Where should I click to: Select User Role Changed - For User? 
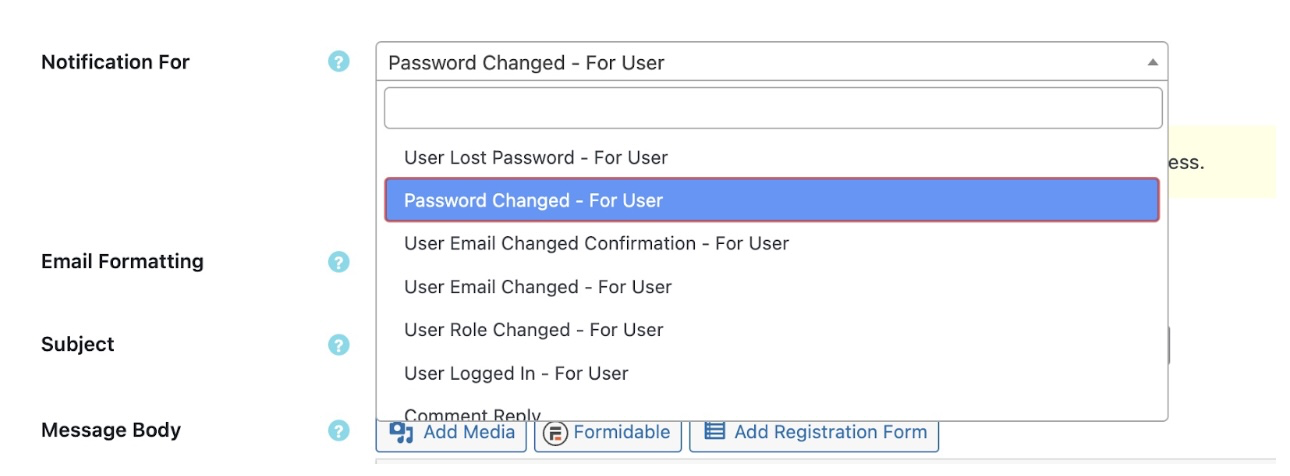click(x=534, y=330)
